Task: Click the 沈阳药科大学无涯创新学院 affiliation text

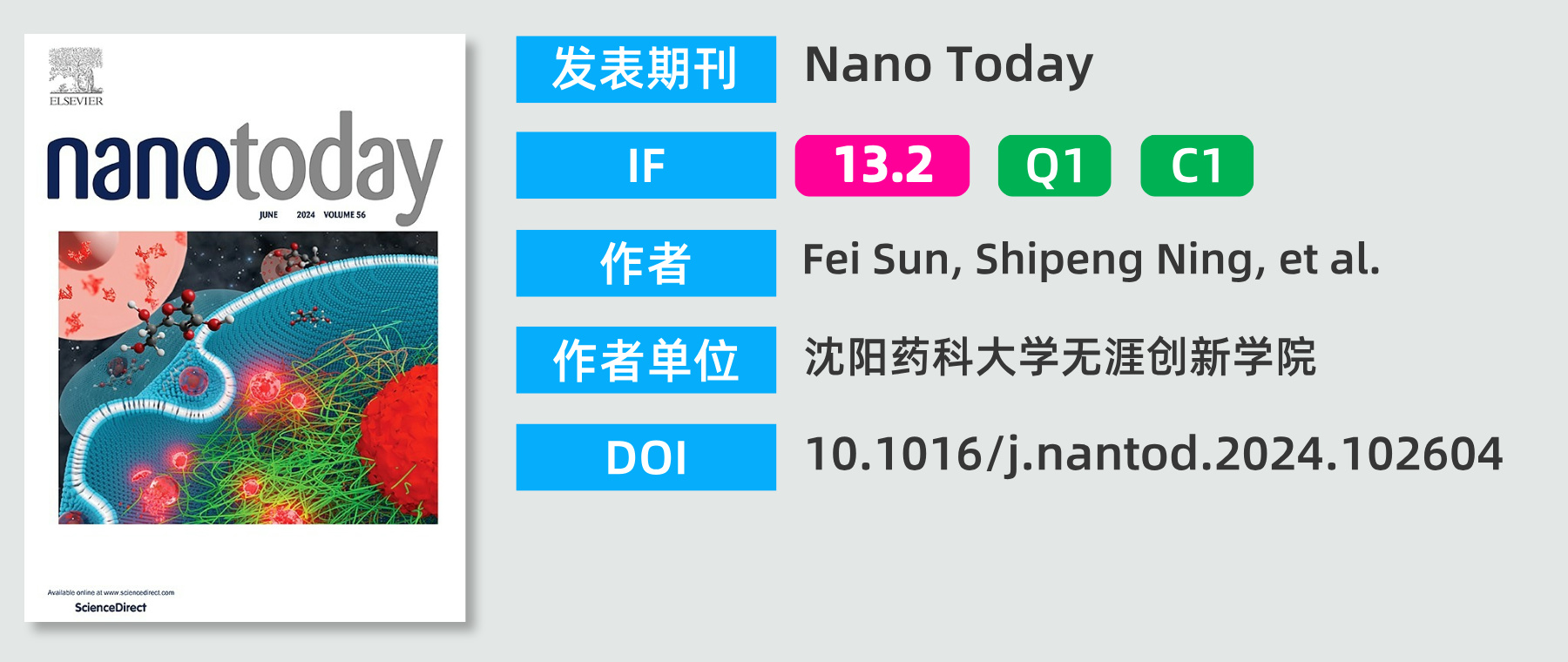Action: (x=1060, y=357)
